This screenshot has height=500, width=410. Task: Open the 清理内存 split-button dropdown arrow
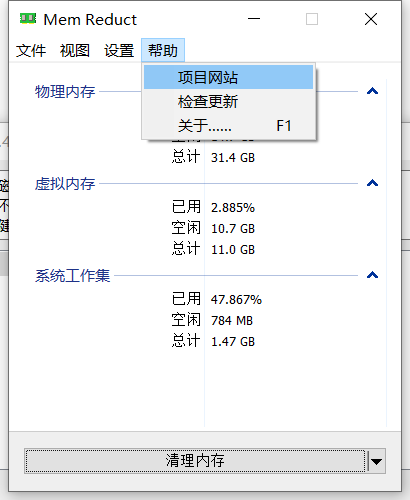(x=376, y=461)
